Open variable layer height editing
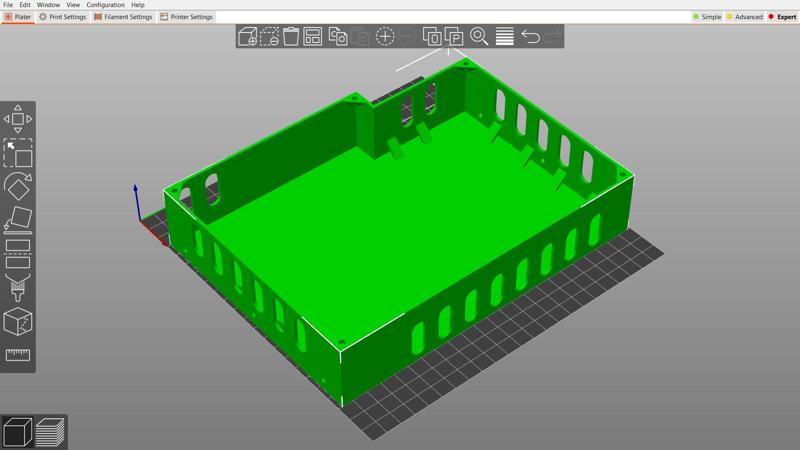This screenshot has width=800, height=450. tap(504, 37)
